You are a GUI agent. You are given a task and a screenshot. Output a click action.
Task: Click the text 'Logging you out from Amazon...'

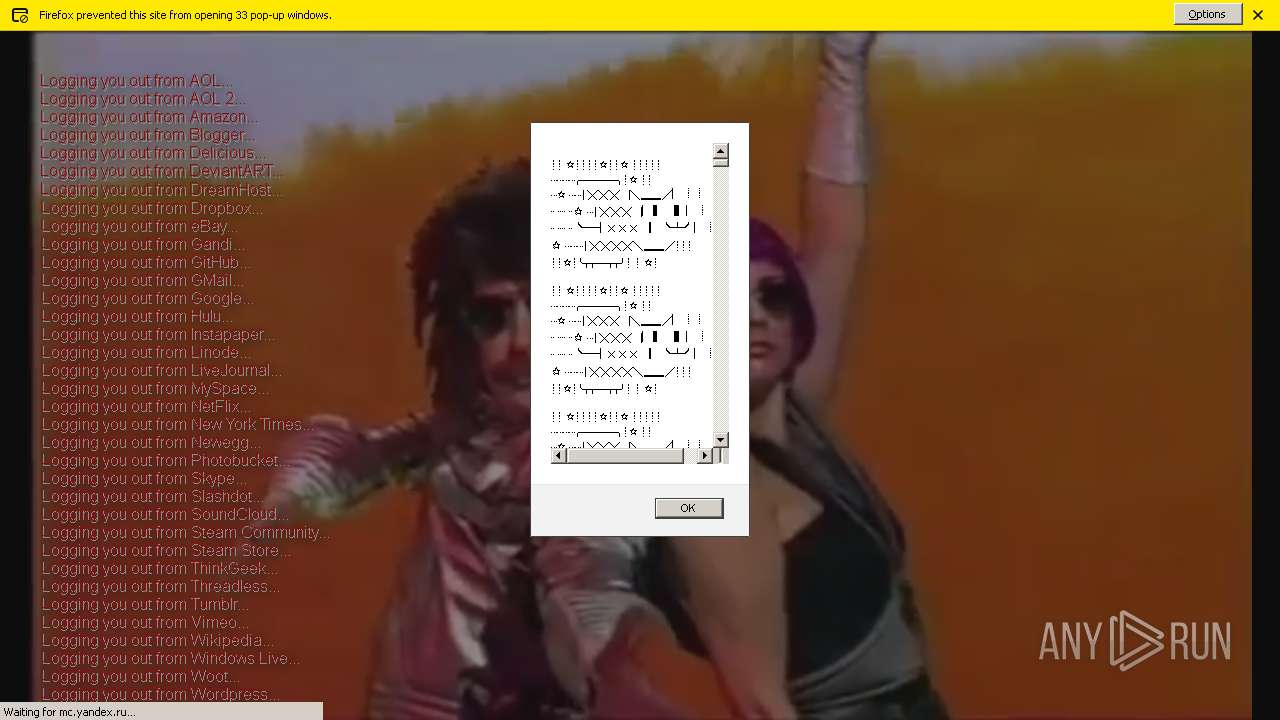[x=149, y=117]
